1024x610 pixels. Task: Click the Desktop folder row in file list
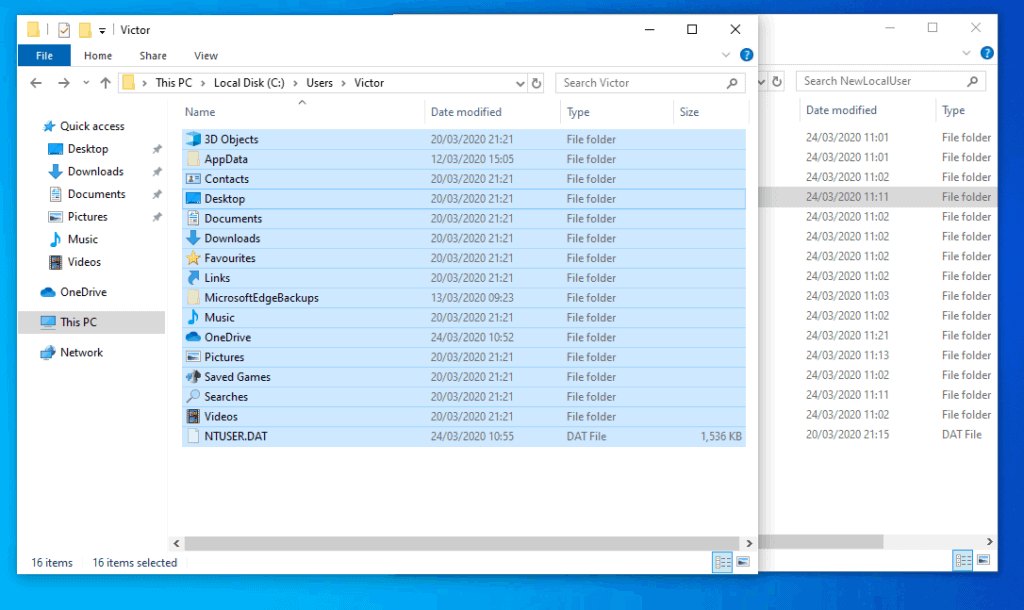(464, 199)
